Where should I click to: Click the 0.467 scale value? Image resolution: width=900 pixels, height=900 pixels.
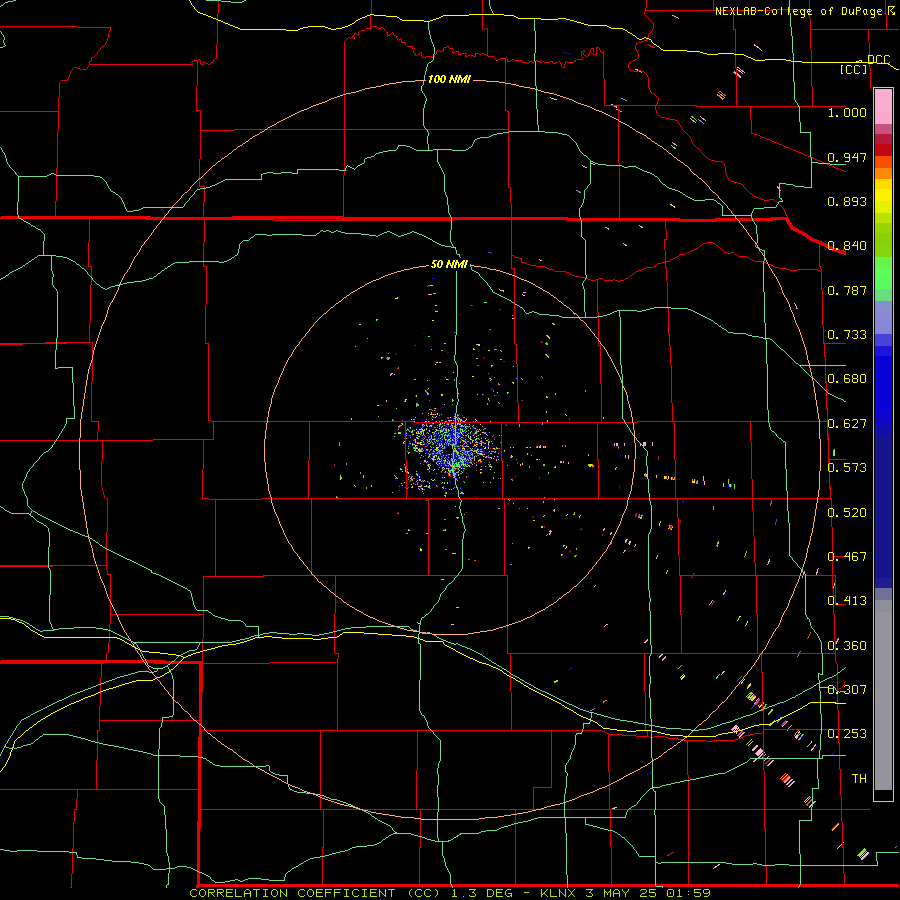click(847, 557)
